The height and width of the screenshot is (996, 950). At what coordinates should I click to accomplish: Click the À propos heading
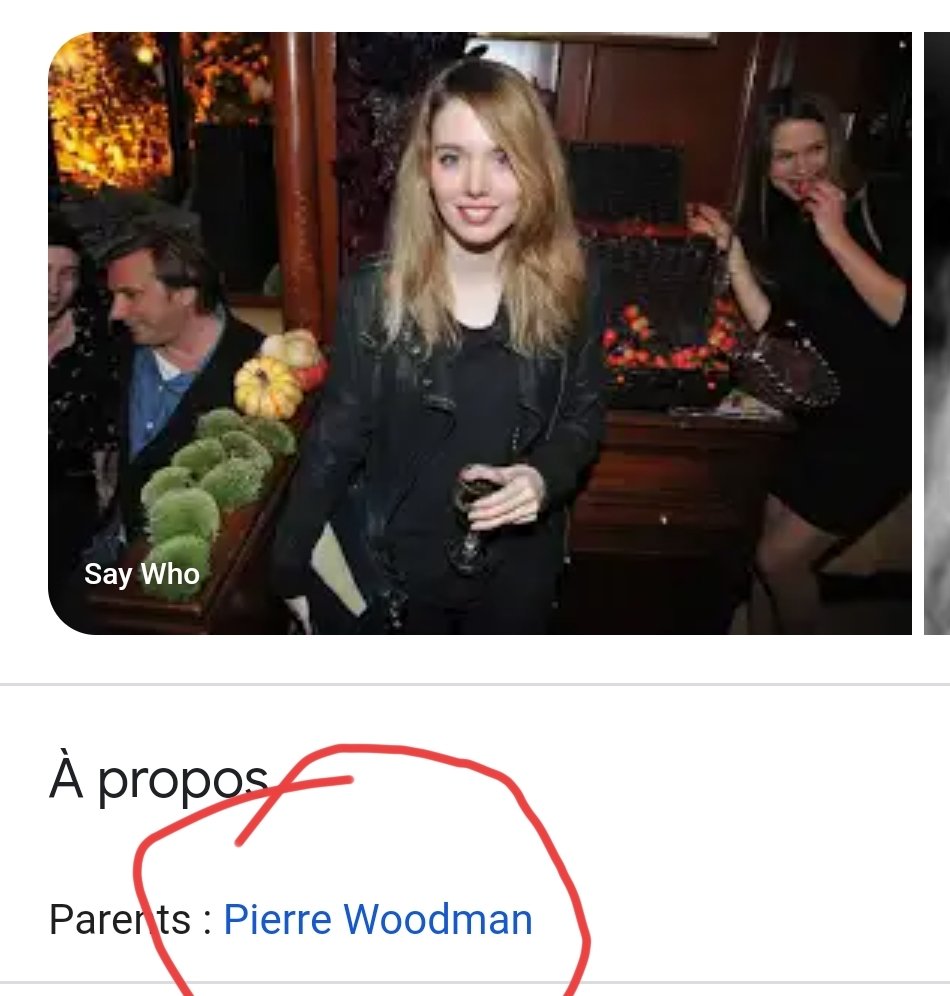tap(159, 777)
